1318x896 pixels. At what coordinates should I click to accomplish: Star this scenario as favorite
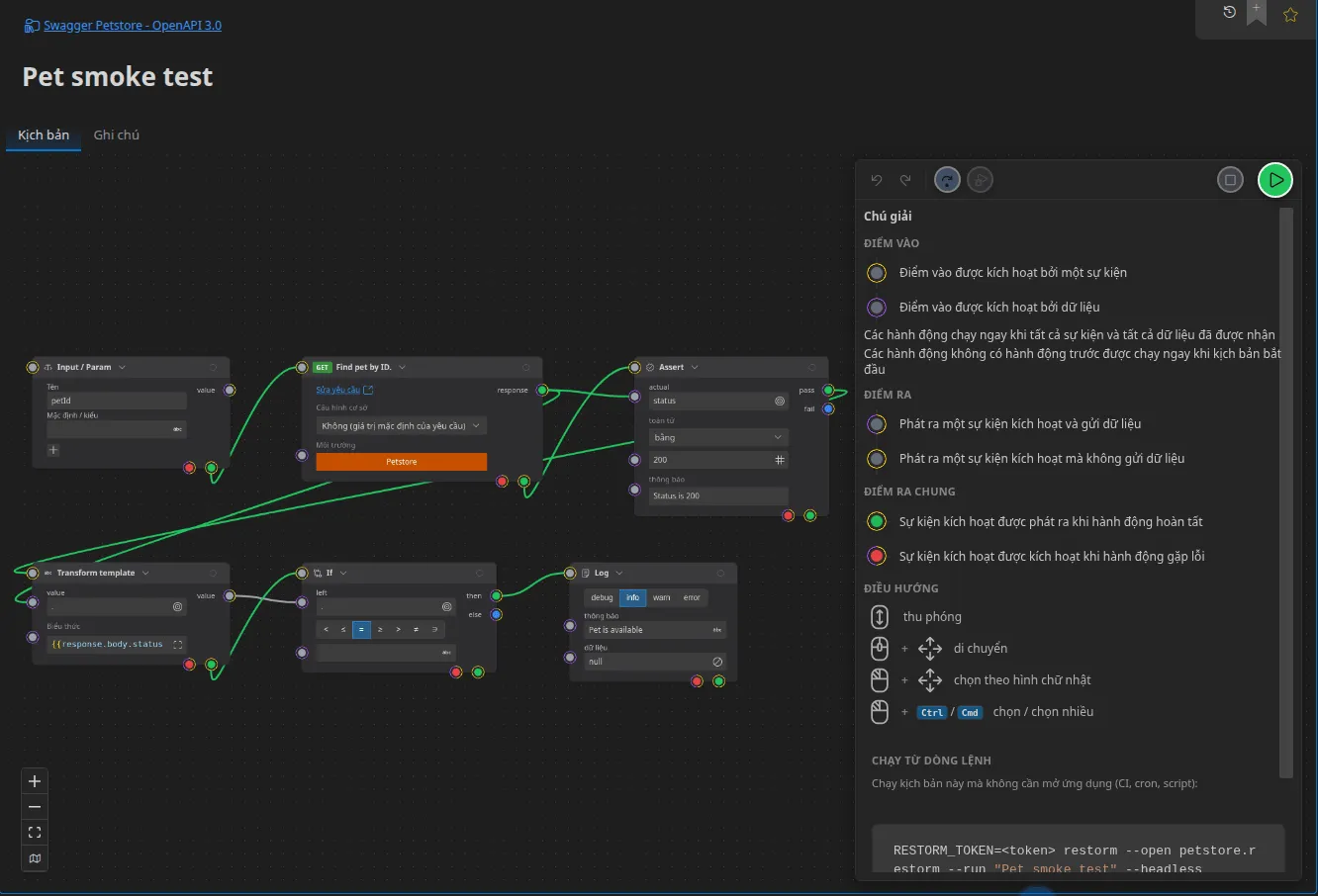[1290, 15]
